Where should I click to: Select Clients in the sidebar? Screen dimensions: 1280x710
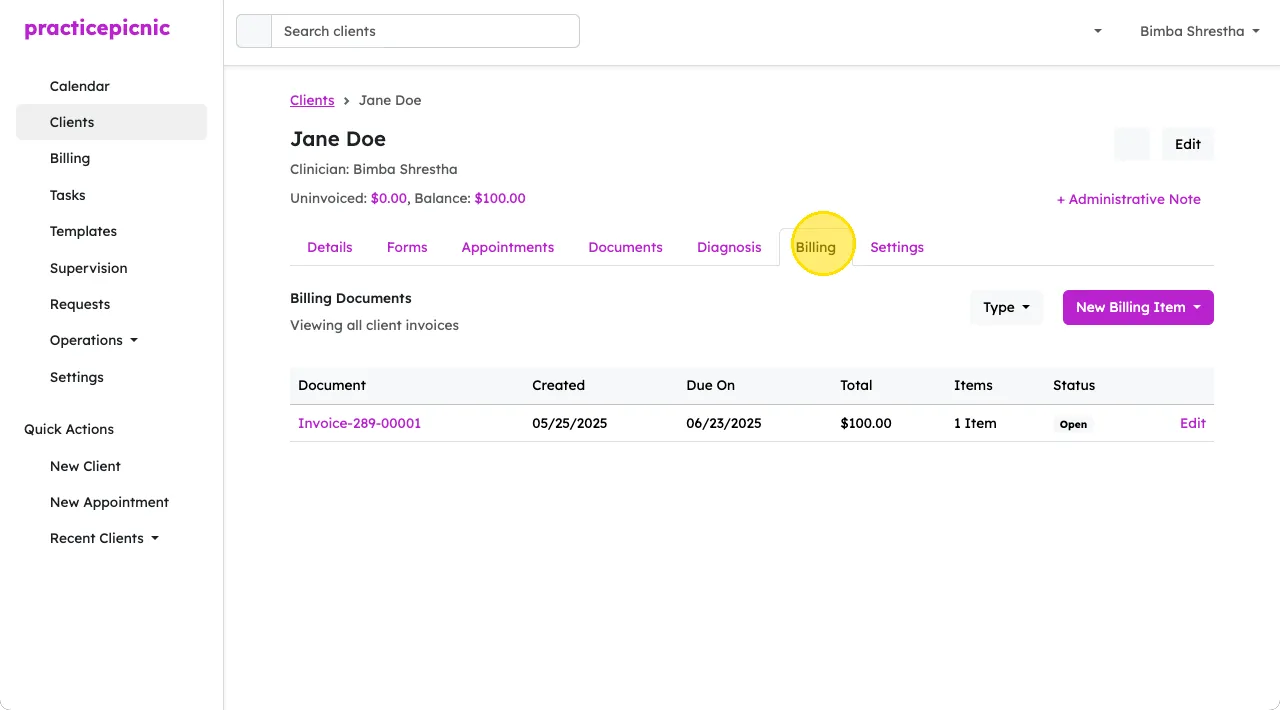pyautogui.click(x=112, y=122)
